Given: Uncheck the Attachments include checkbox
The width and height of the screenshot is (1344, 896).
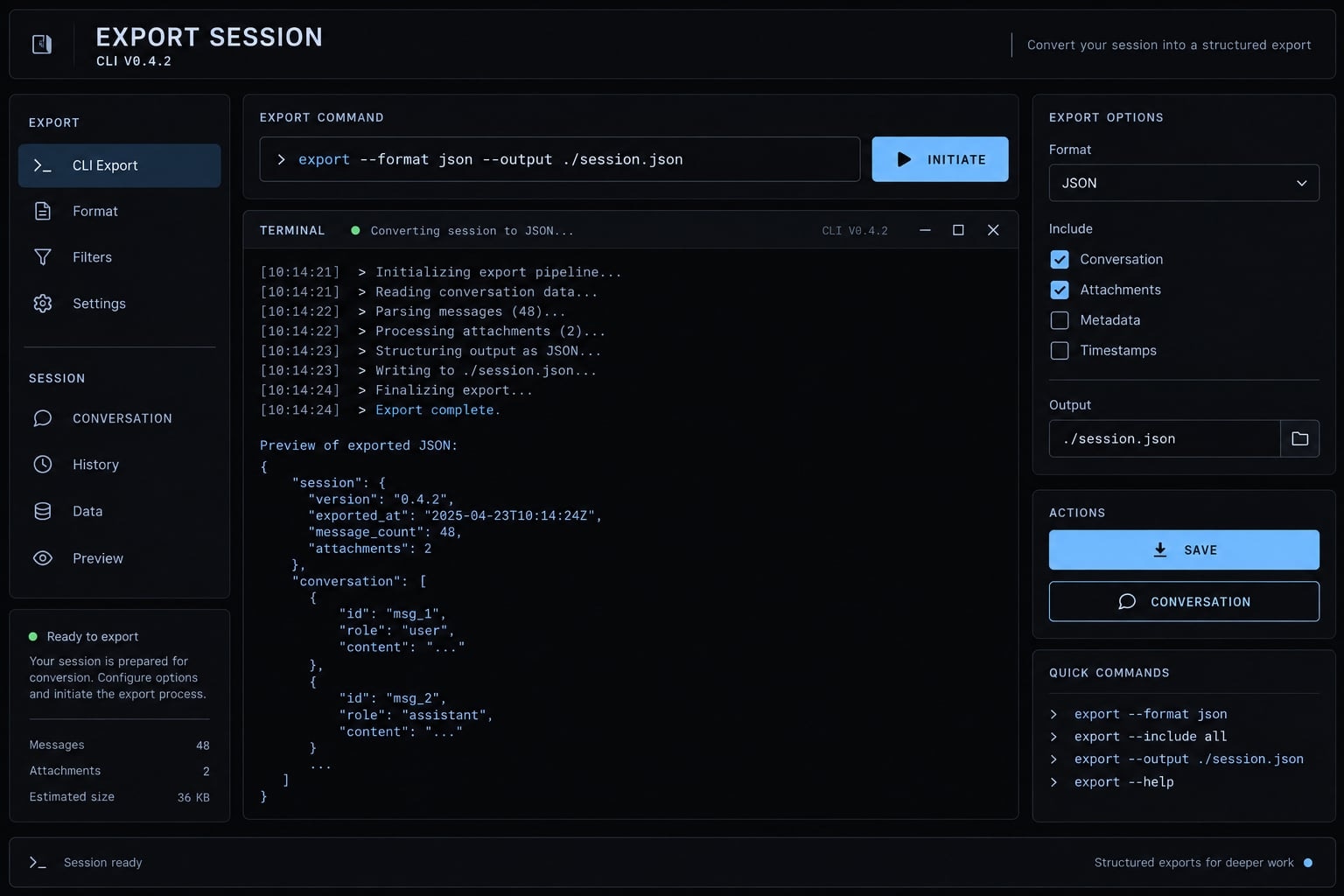Looking at the screenshot, I should pyautogui.click(x=1060, y=290).
